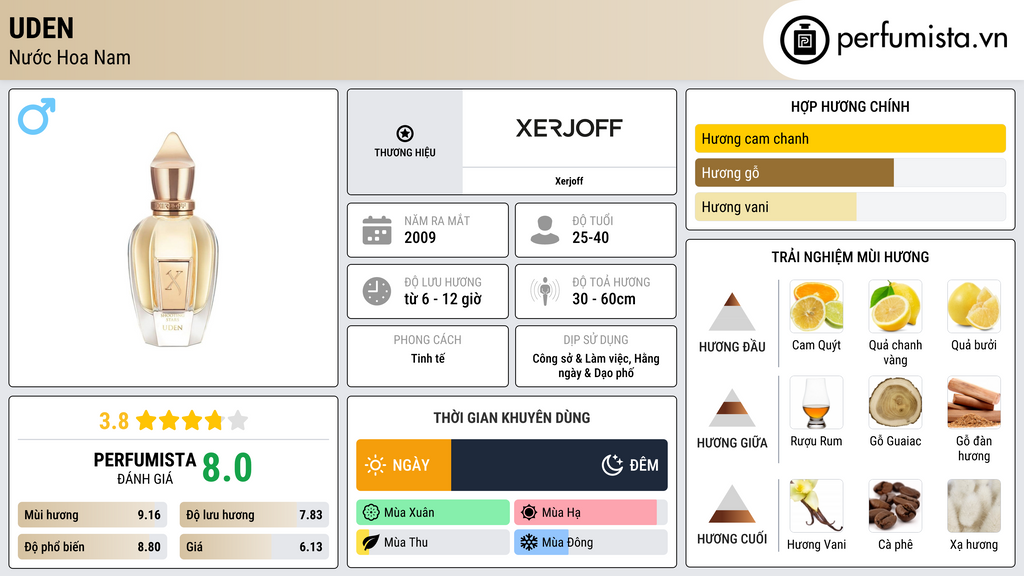The image size is (1024, 576).
Task: Click the 3.8 star rating
Action: 172,421
